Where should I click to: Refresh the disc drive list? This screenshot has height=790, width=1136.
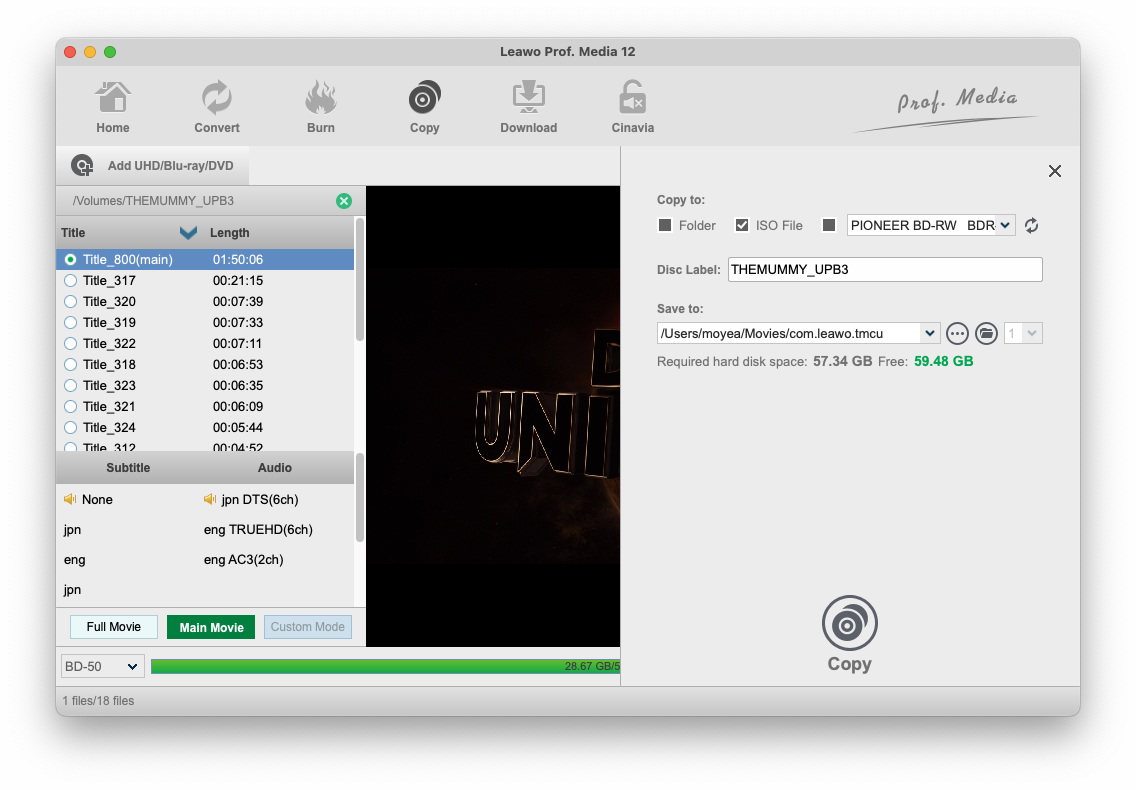pos(1032,226)
